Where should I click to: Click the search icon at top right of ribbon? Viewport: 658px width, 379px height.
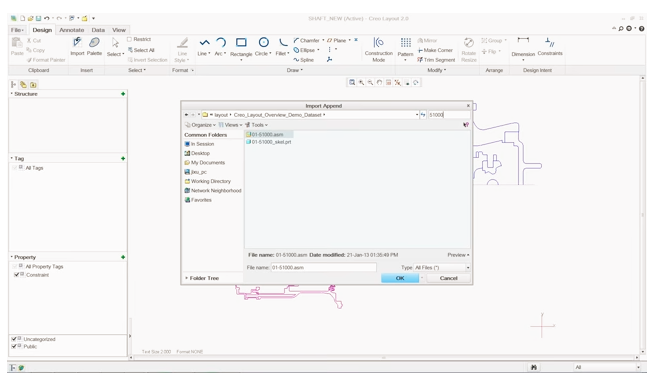tap(621, 29)
